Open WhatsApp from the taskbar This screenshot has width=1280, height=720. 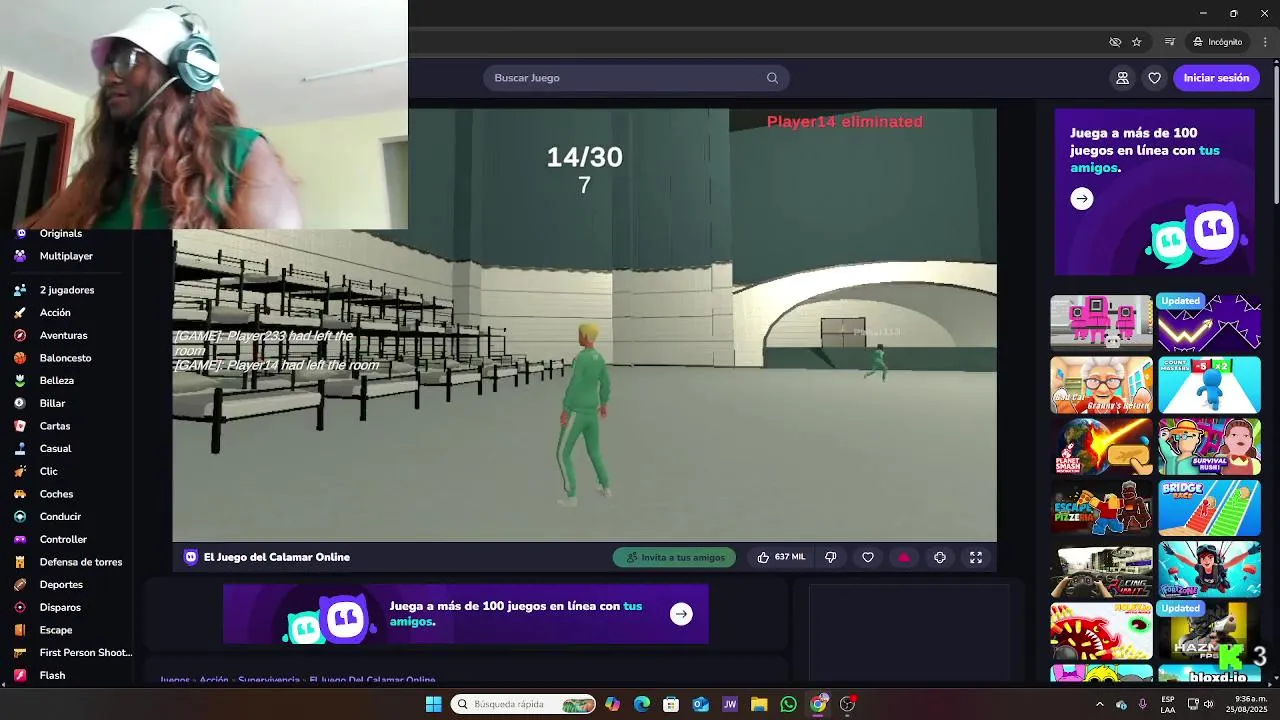[x=789, y=704]
